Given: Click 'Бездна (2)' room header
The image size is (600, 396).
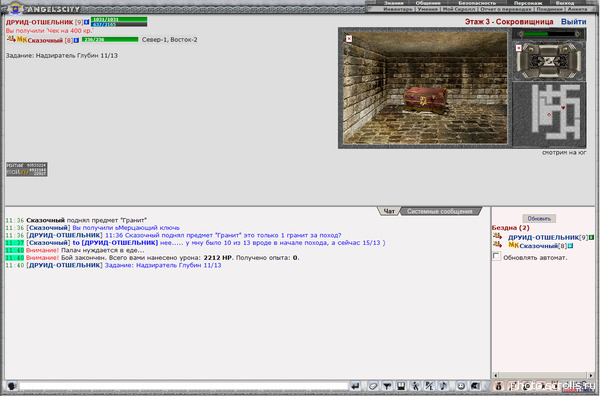Looking at the screenshot, I should (x=510, y=228).
